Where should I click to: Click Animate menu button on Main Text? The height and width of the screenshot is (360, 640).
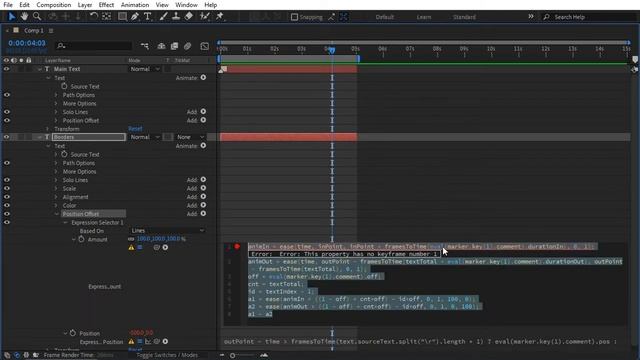[203, 78]
